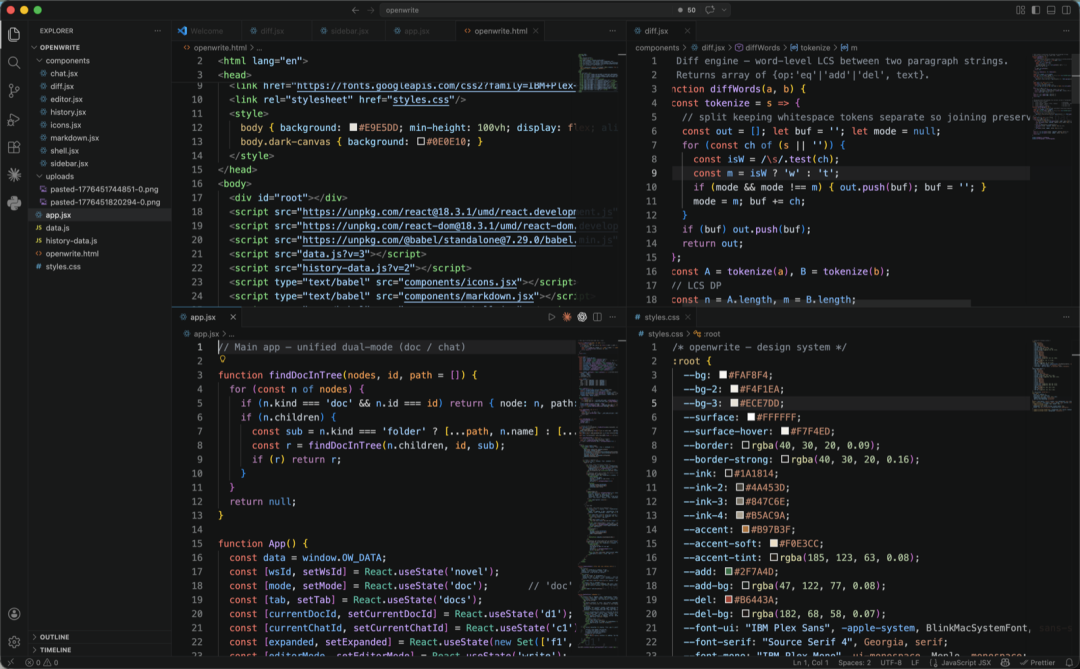Open the Manage gear settings icon
The height and width of the screenshot is (669, 1080).
tap(14, 642)
